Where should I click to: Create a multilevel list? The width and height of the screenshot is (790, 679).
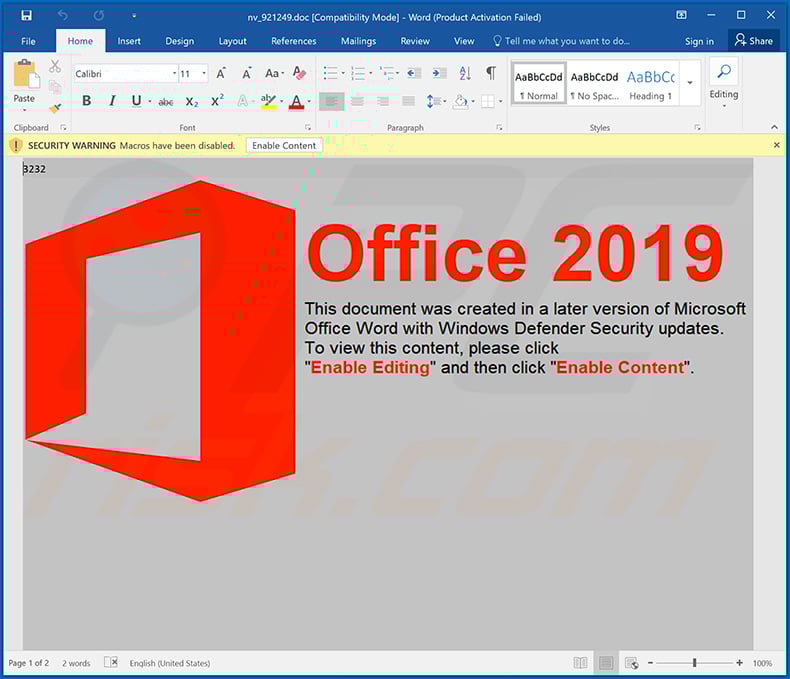[x=386, y=74]
